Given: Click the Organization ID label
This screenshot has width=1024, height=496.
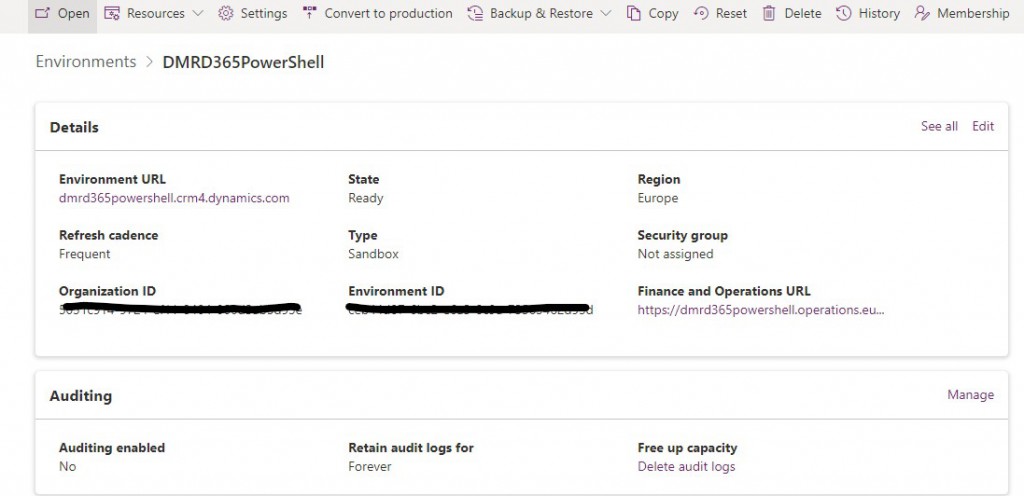Looking at the screenshot, I should pyautogui.click(x=107, y=292).
